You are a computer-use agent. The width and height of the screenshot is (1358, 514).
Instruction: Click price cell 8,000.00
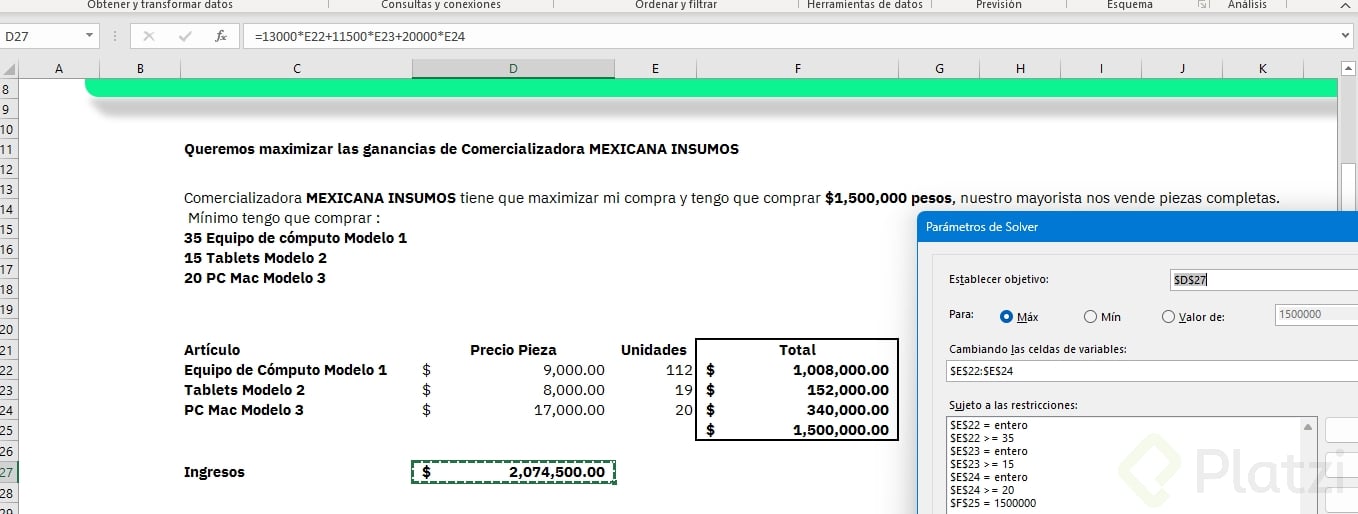(513, 390)
